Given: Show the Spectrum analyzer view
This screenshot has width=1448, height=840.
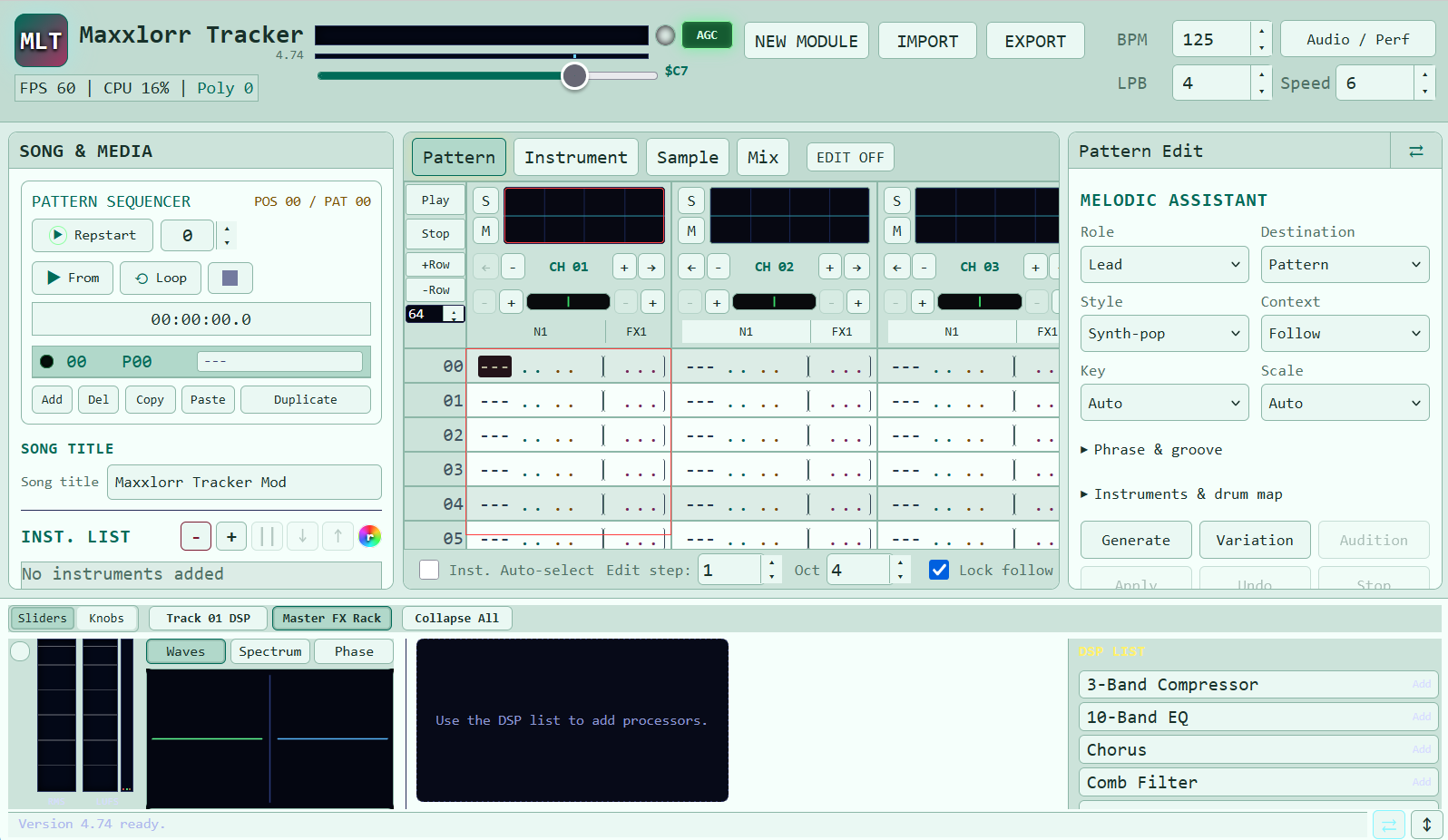Looking at the screenshot, I should point(270,651).
